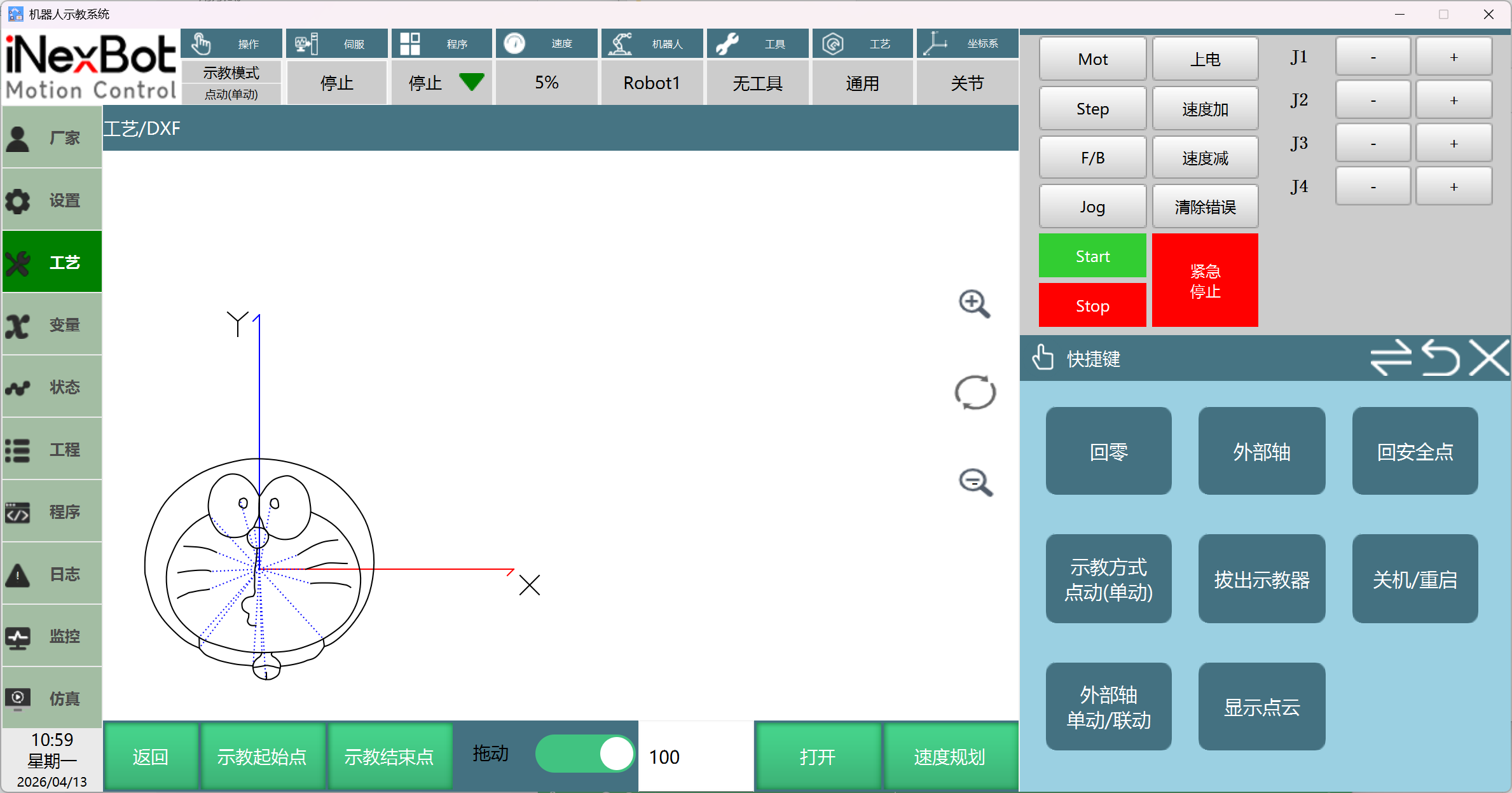The width and height of the screenshot is (1512, 793).
Task: Toggle 示教方式 点动(单动) shortcut button
Action: pyautogui.click(x=1108, y=579)
